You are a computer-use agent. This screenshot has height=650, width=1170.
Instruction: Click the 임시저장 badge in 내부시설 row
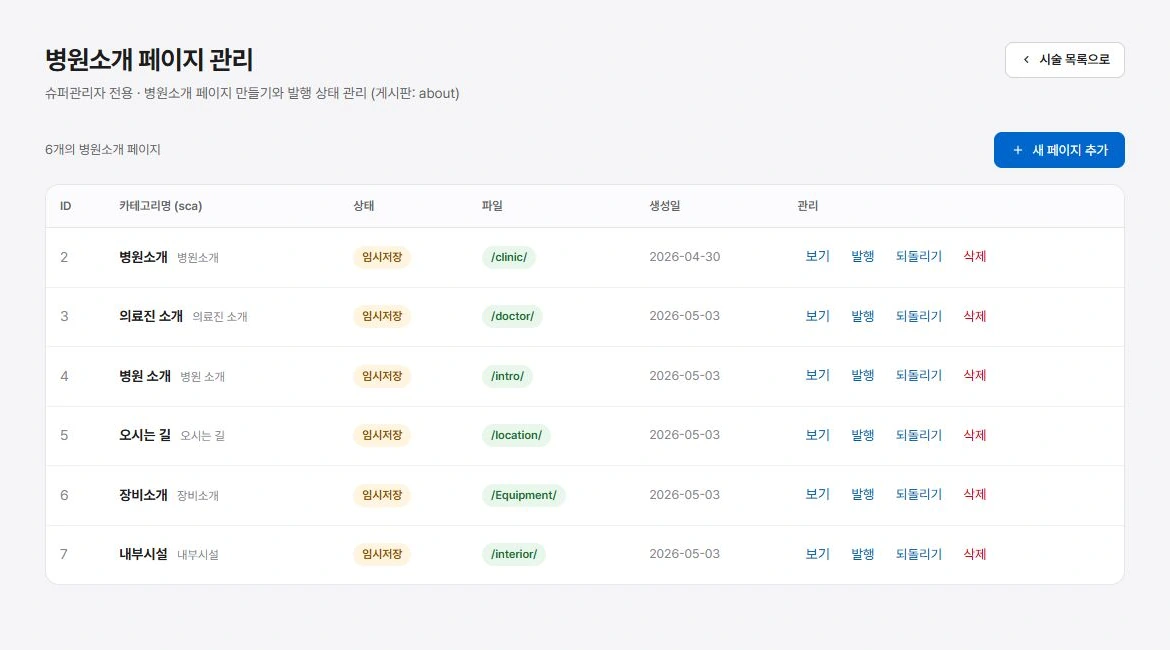click(382, 554)
